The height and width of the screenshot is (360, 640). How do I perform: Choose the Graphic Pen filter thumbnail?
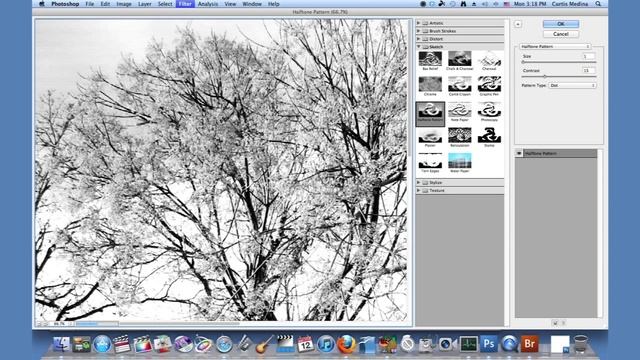pos(489,84)
